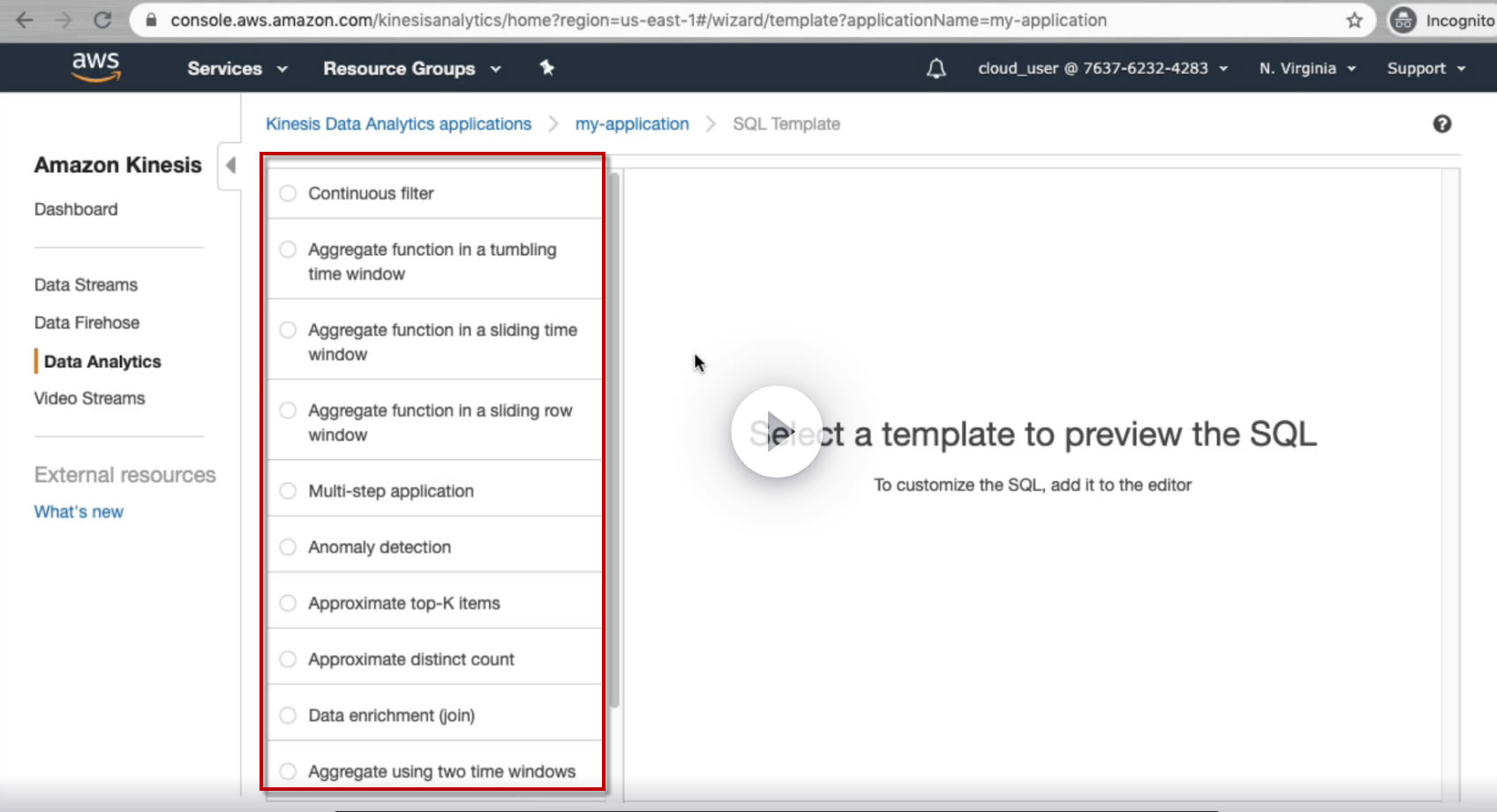Screen dimensions: 1497x812
Task: Collapse the Amazon Kinesis sidebar arrow
Action: [230, 165]
